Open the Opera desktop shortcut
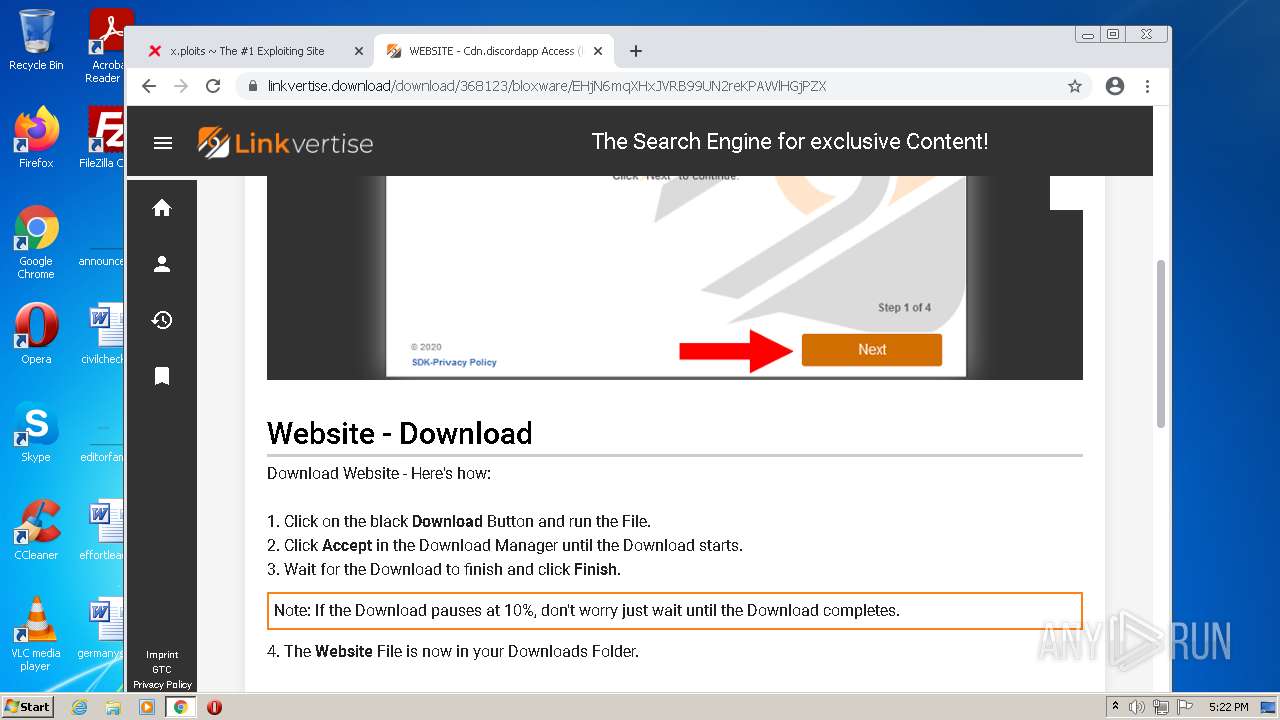This screenshot has height=720, width=1280. coord(36,333)
